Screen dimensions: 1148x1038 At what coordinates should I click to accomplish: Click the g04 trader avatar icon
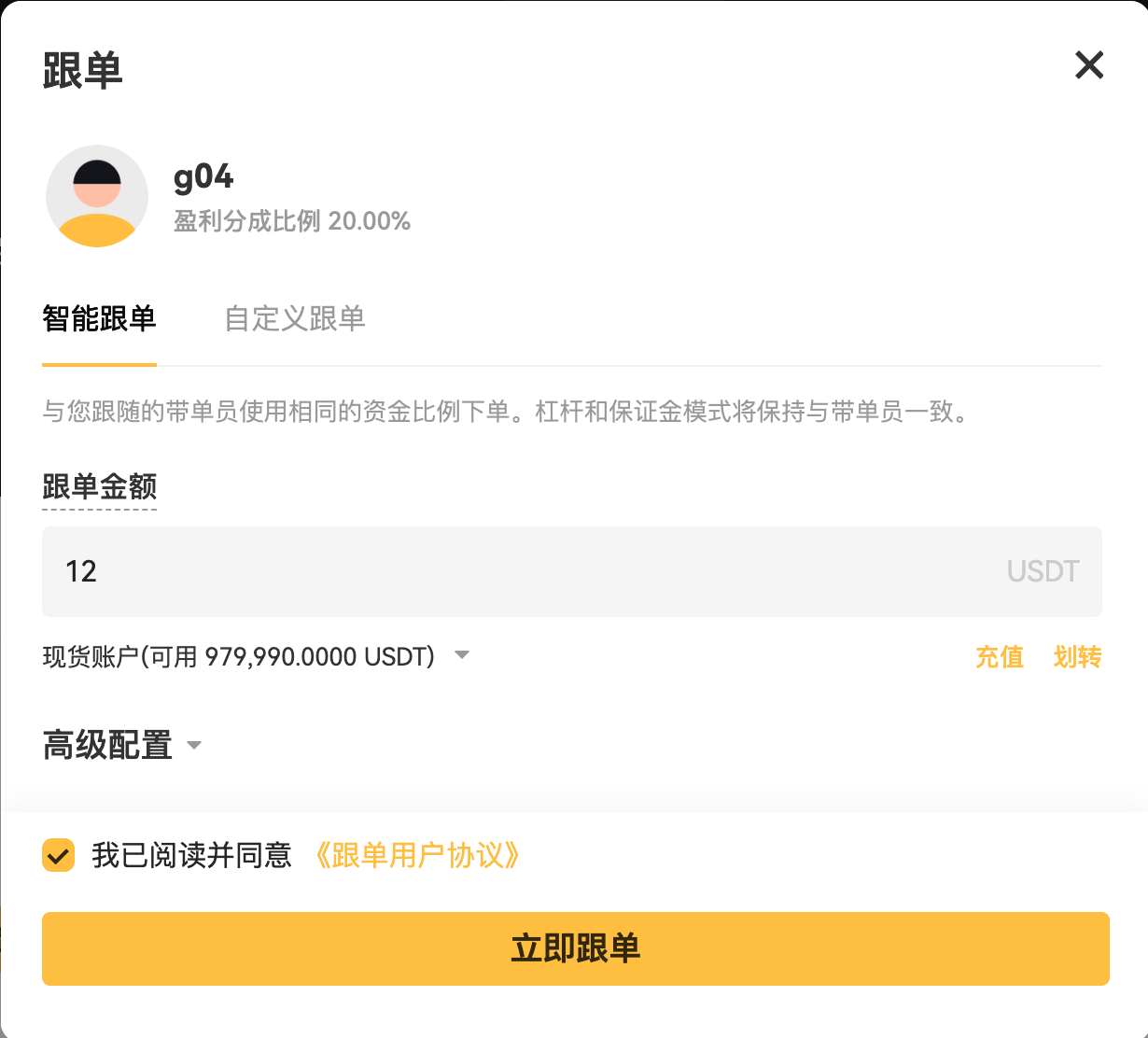97,196
